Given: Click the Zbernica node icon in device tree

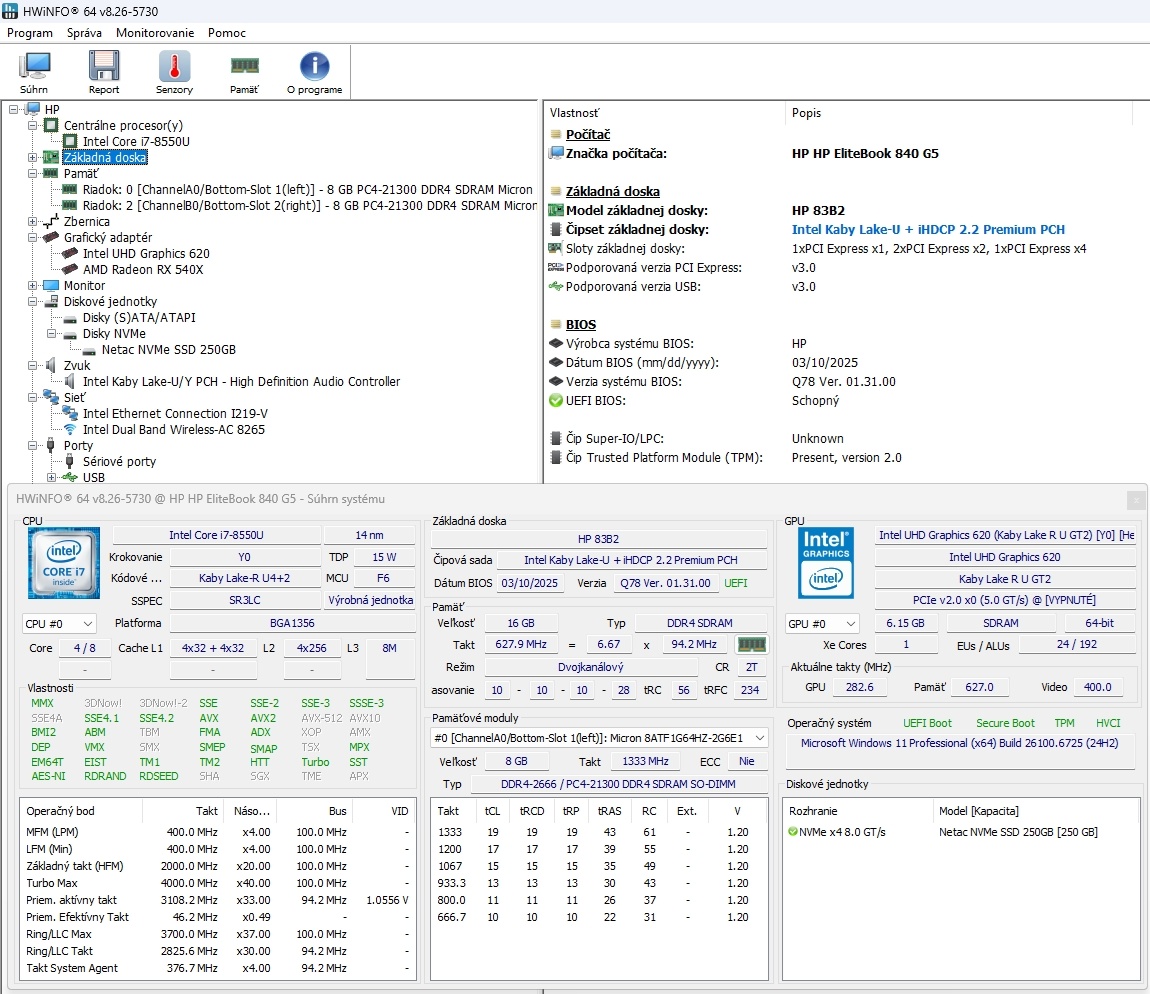Looking at the screenshot, I should click(49, 221).
